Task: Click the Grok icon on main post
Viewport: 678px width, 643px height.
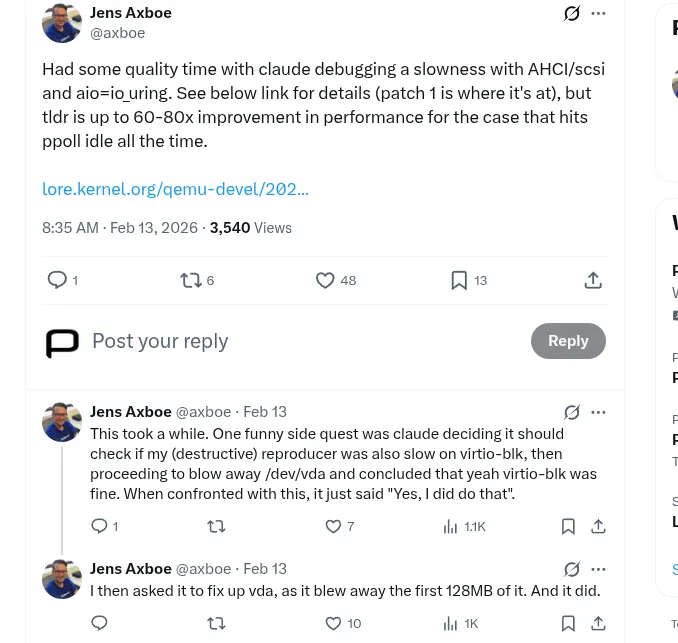Action: tap(572, 13)
